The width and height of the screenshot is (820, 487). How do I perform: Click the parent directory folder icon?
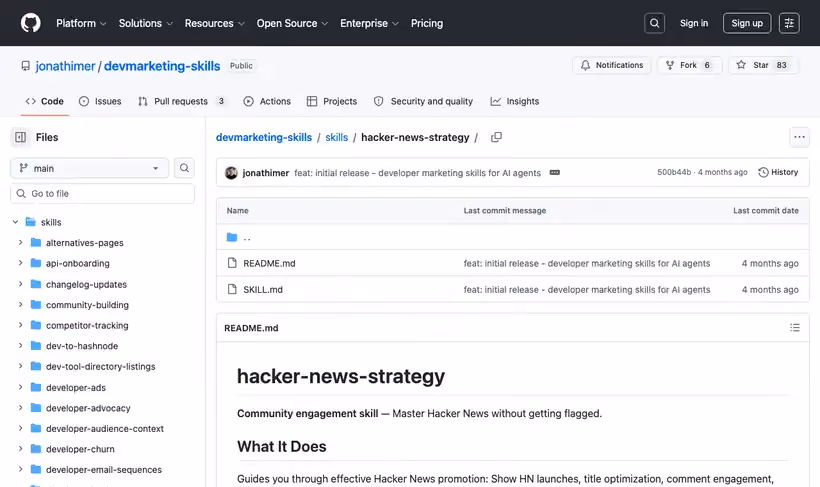pos(232,237)
